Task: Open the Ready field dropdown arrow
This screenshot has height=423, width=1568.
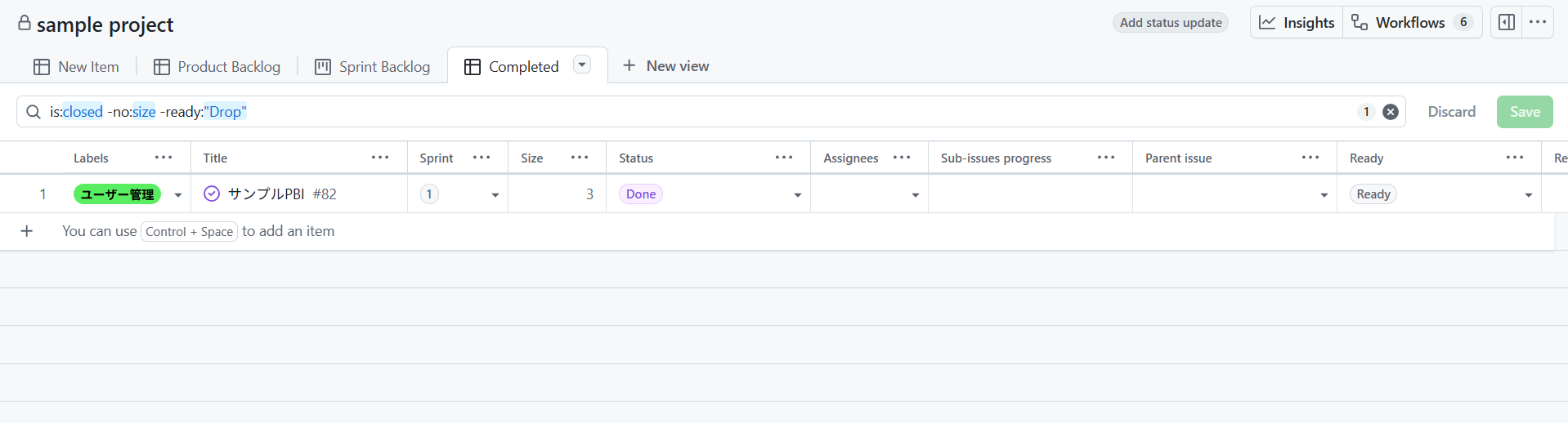Action: click(1529, 195)
